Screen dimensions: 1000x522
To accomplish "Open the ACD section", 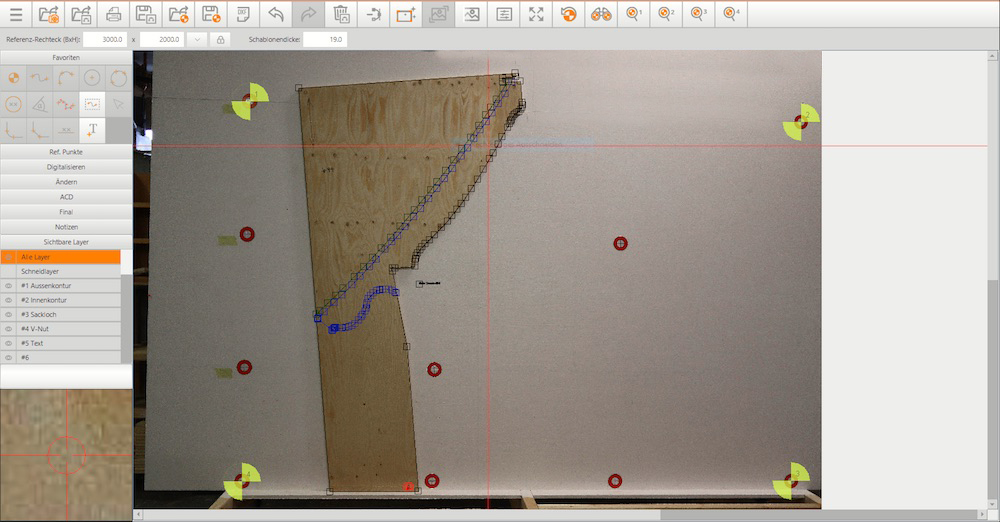I will pyautogui.click(x=66, y=197).
